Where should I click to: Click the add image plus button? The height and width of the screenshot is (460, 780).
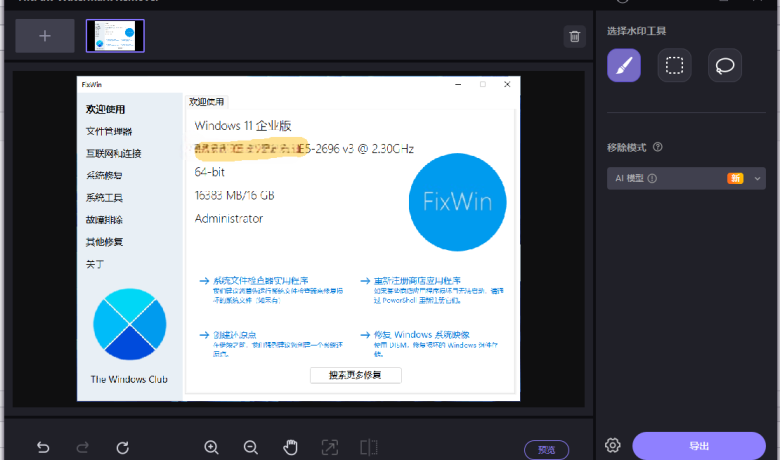point(45,36)
